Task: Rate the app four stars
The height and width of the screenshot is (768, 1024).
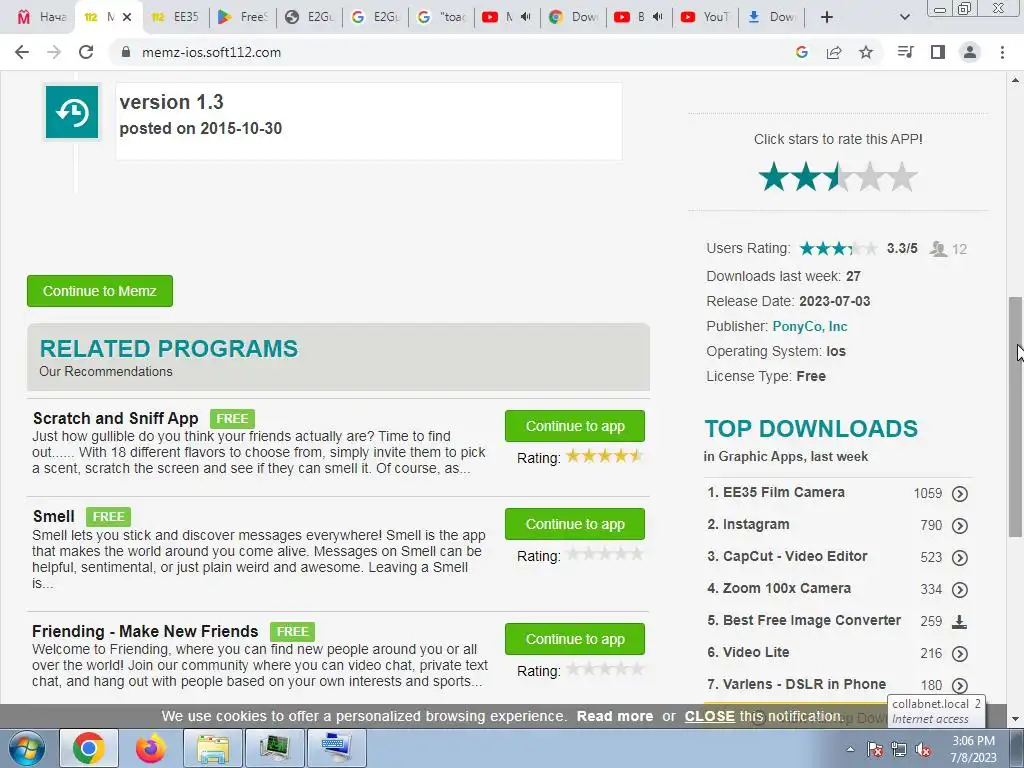Action: (870, 178)
